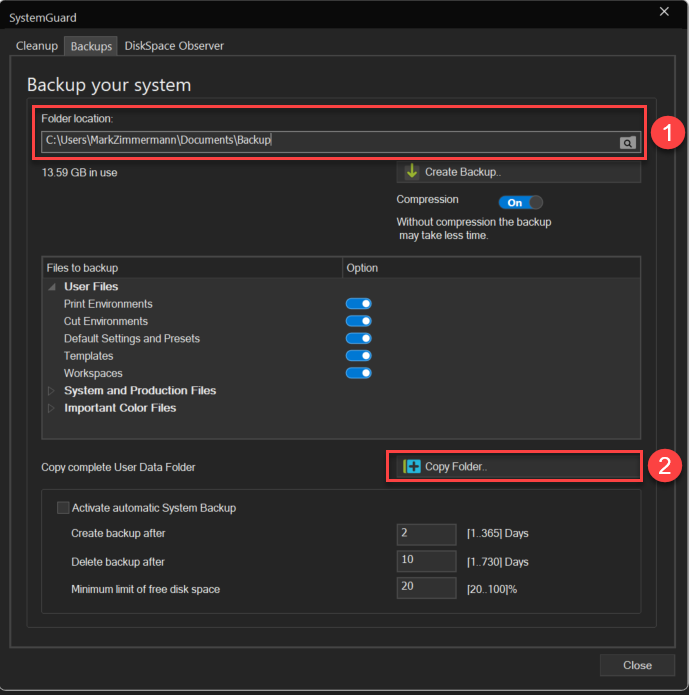Click the 13.59 GB in use text
Image resolution: width=689 pixels, height=695 pixels.
pos(79,172)
